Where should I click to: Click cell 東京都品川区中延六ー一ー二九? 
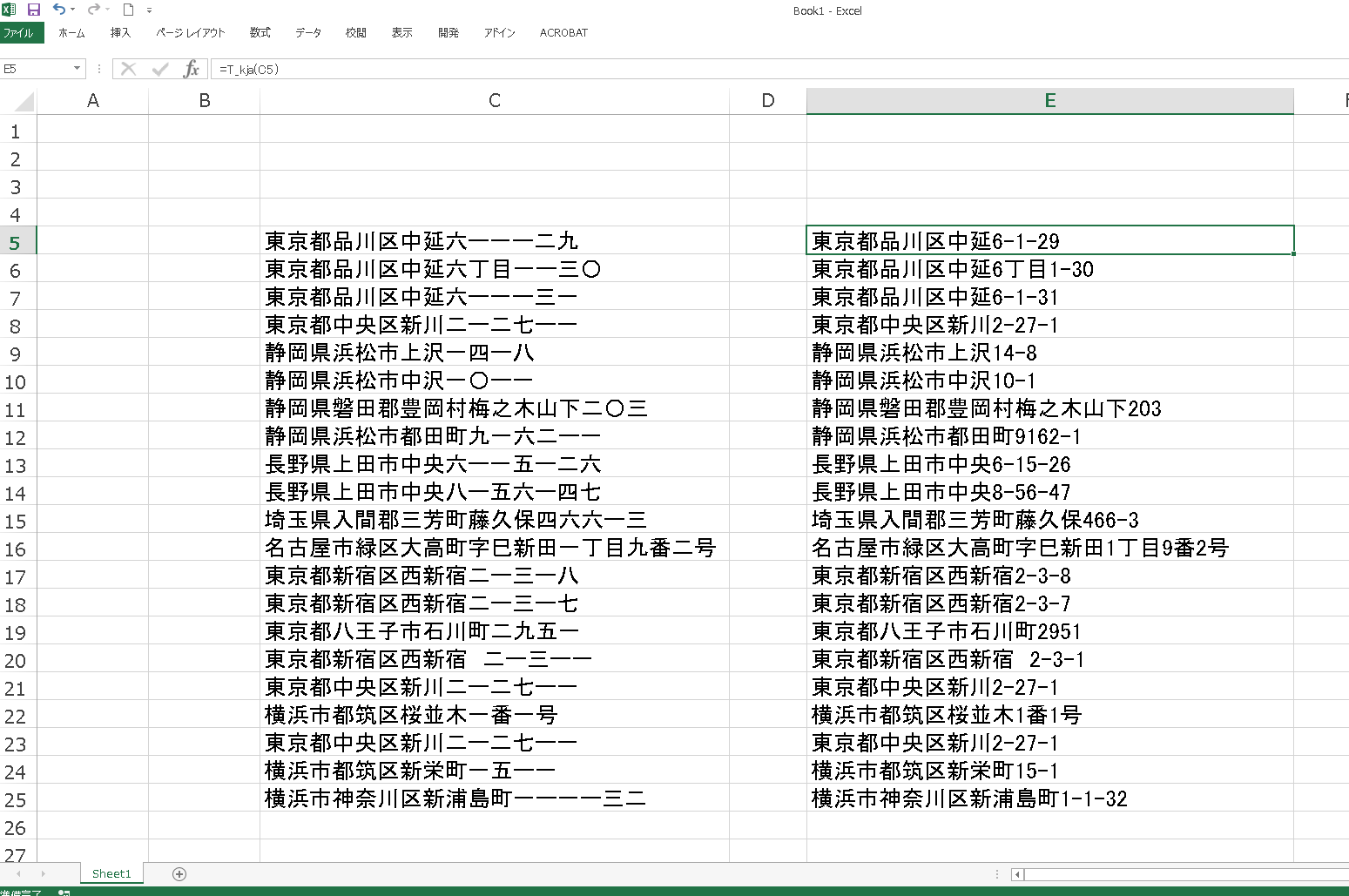pyautogui.click(x=495, y=241)
